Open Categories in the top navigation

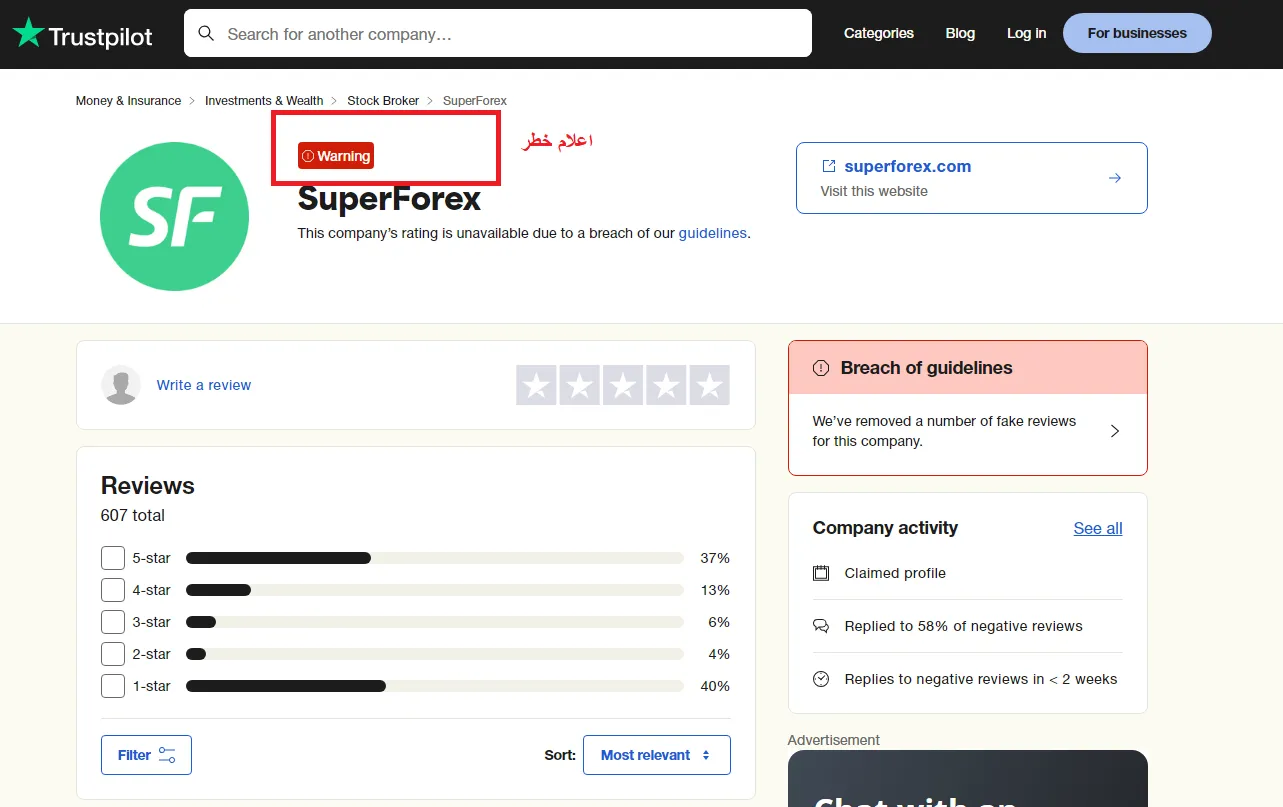(878, 34)
